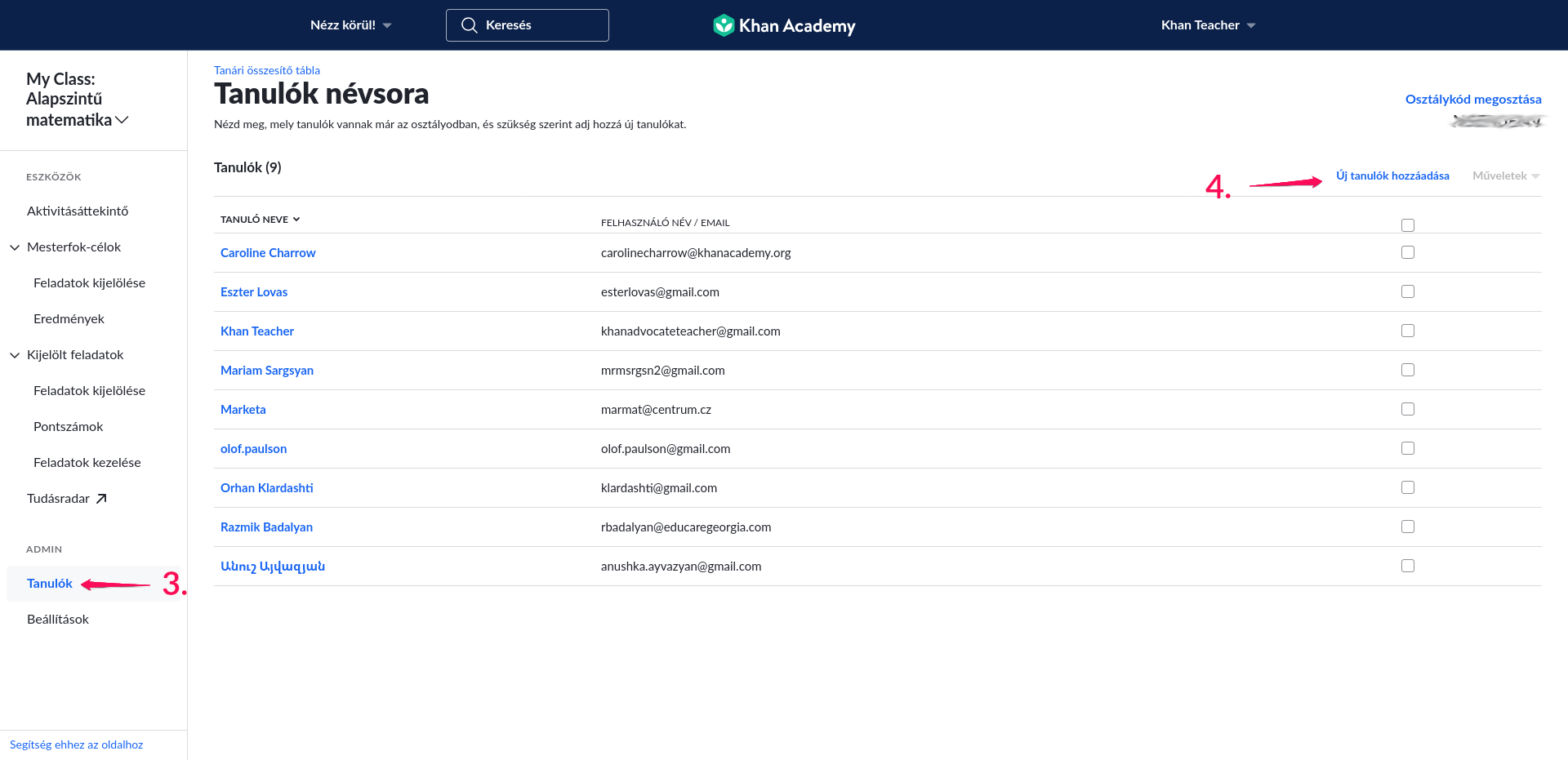Open Mariam Sargsyan's profile link
Image resolution: width=1568 pixels, height=760 pixels.
click(267, 371)
